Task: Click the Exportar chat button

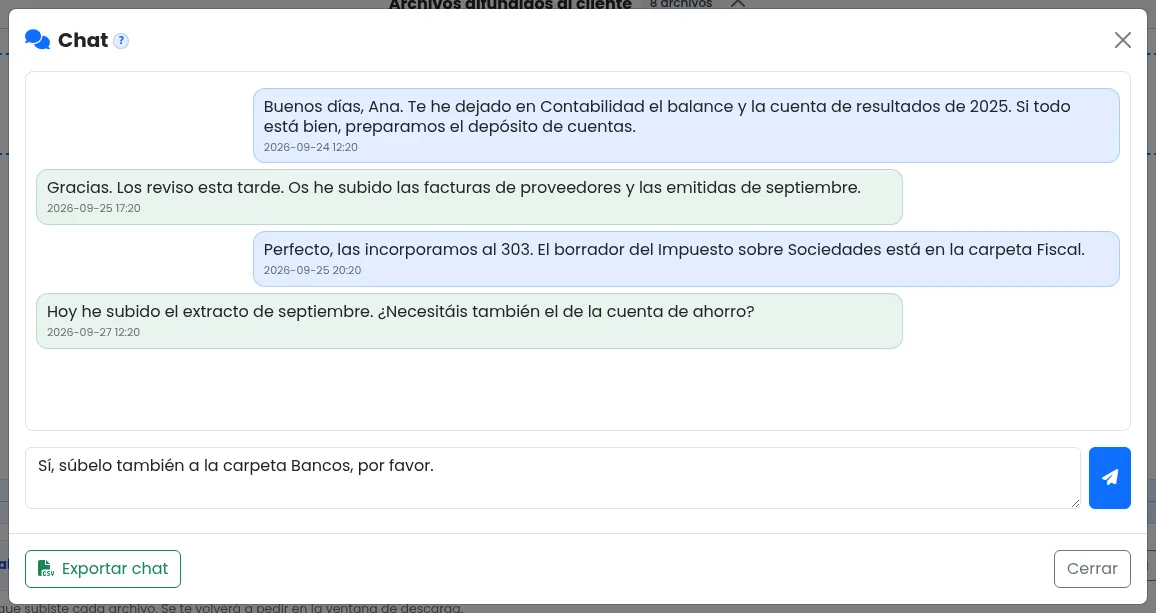Action: [103, 569]
